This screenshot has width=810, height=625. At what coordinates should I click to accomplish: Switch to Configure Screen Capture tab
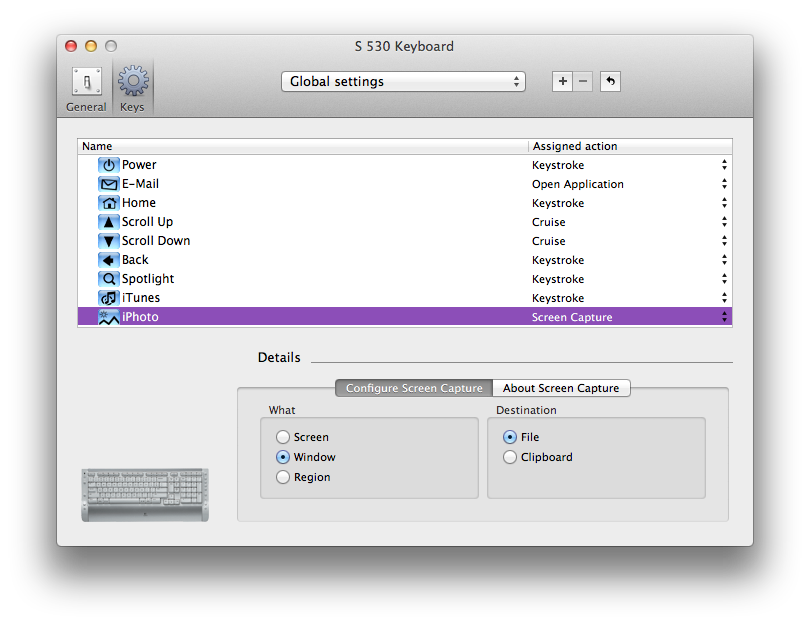point(414,388)
